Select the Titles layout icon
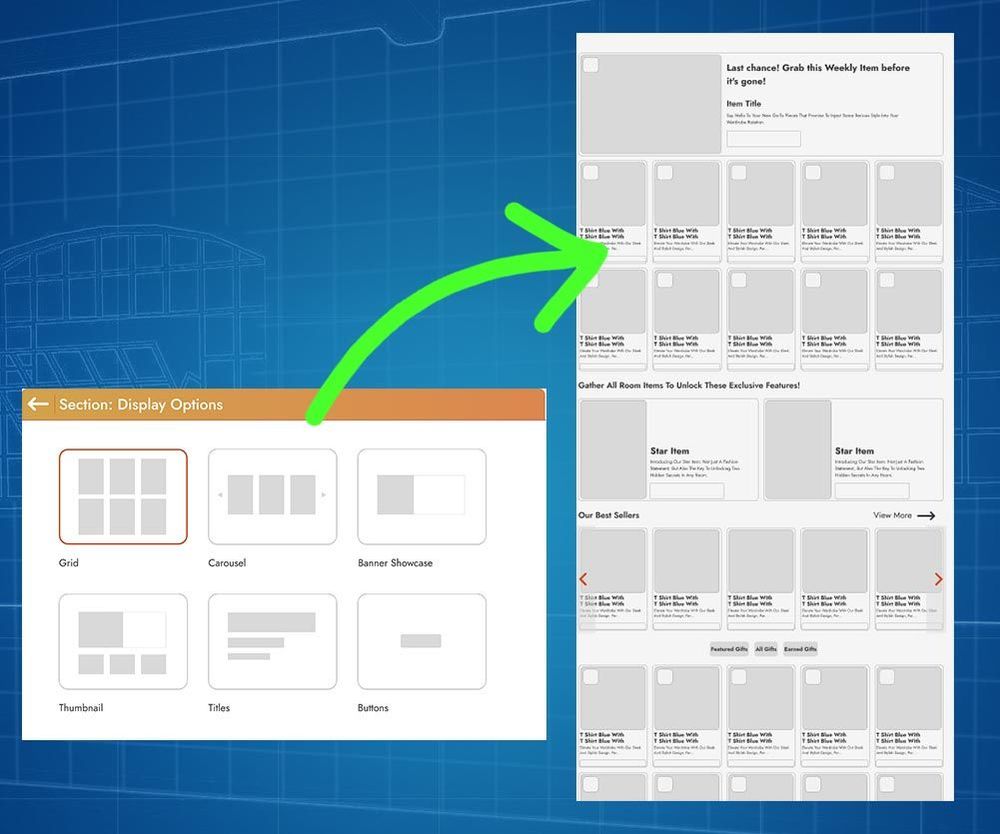This screenshot has height=834, width=1000. point(272,641)
